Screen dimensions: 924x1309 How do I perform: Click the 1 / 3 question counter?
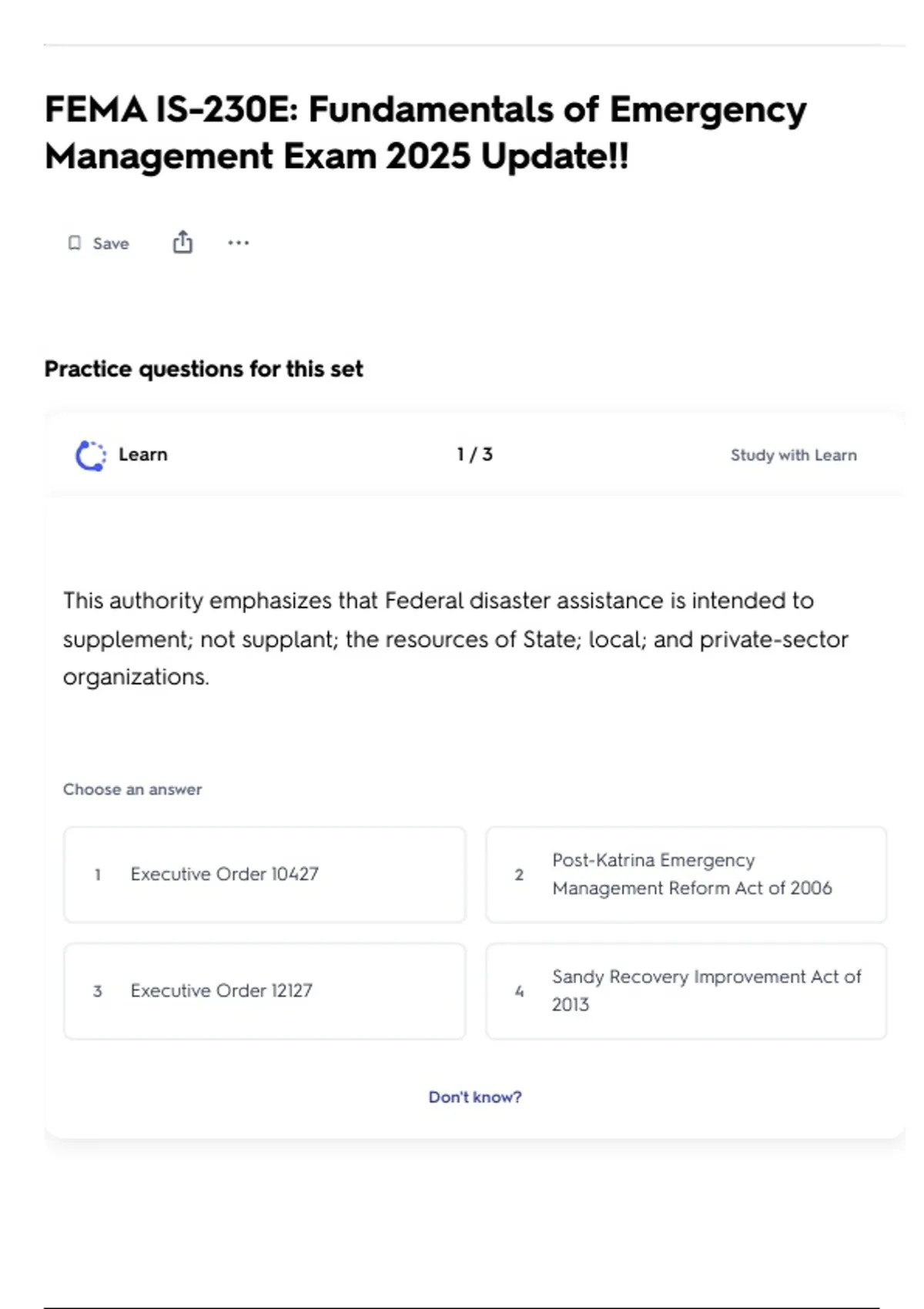(x=474, y=454)
